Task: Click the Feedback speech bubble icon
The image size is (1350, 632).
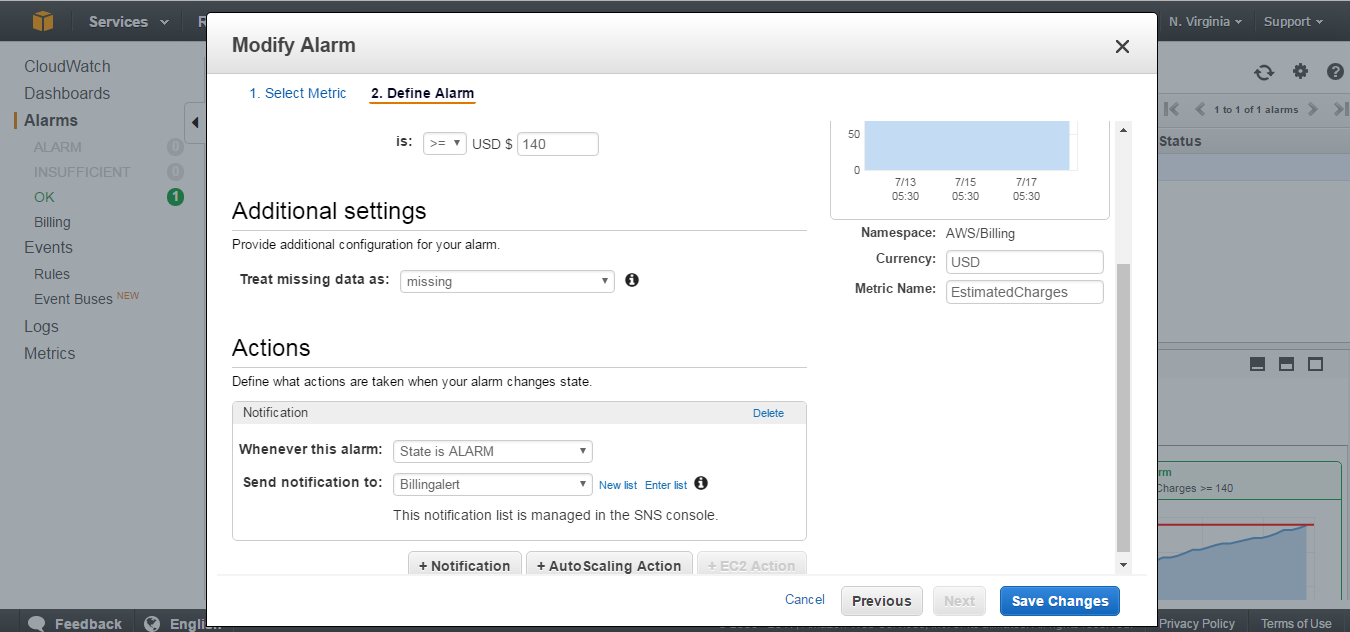Action: [37, 623]
